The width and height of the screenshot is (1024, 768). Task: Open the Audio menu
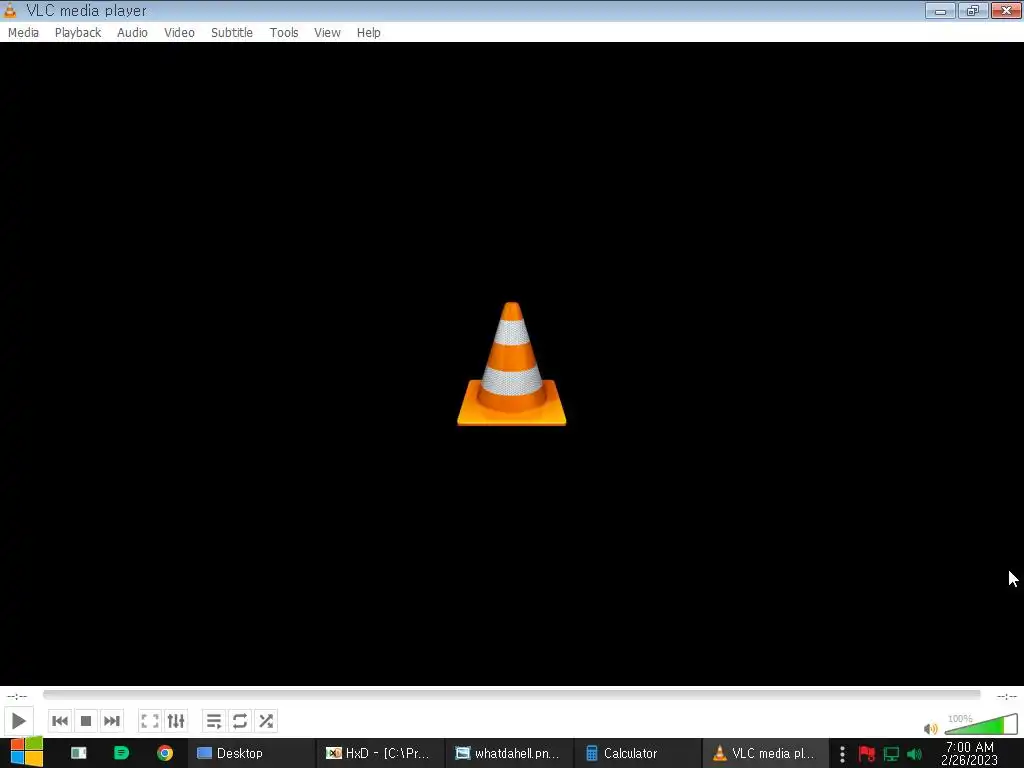(132, 33)
